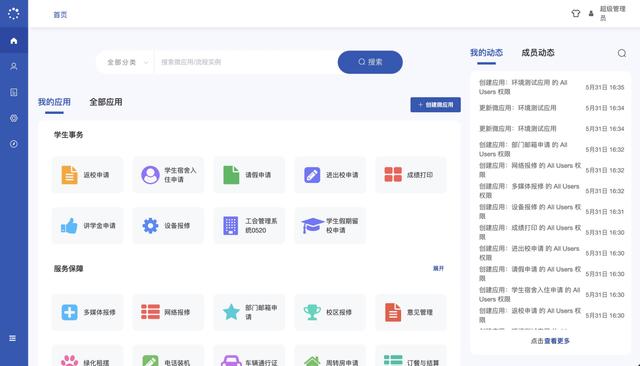The height and width of the screenshot is (366, 640).
Task: Open the 全部分类 category dropdown
Action: pyautogui.click(x=126, y=62)
